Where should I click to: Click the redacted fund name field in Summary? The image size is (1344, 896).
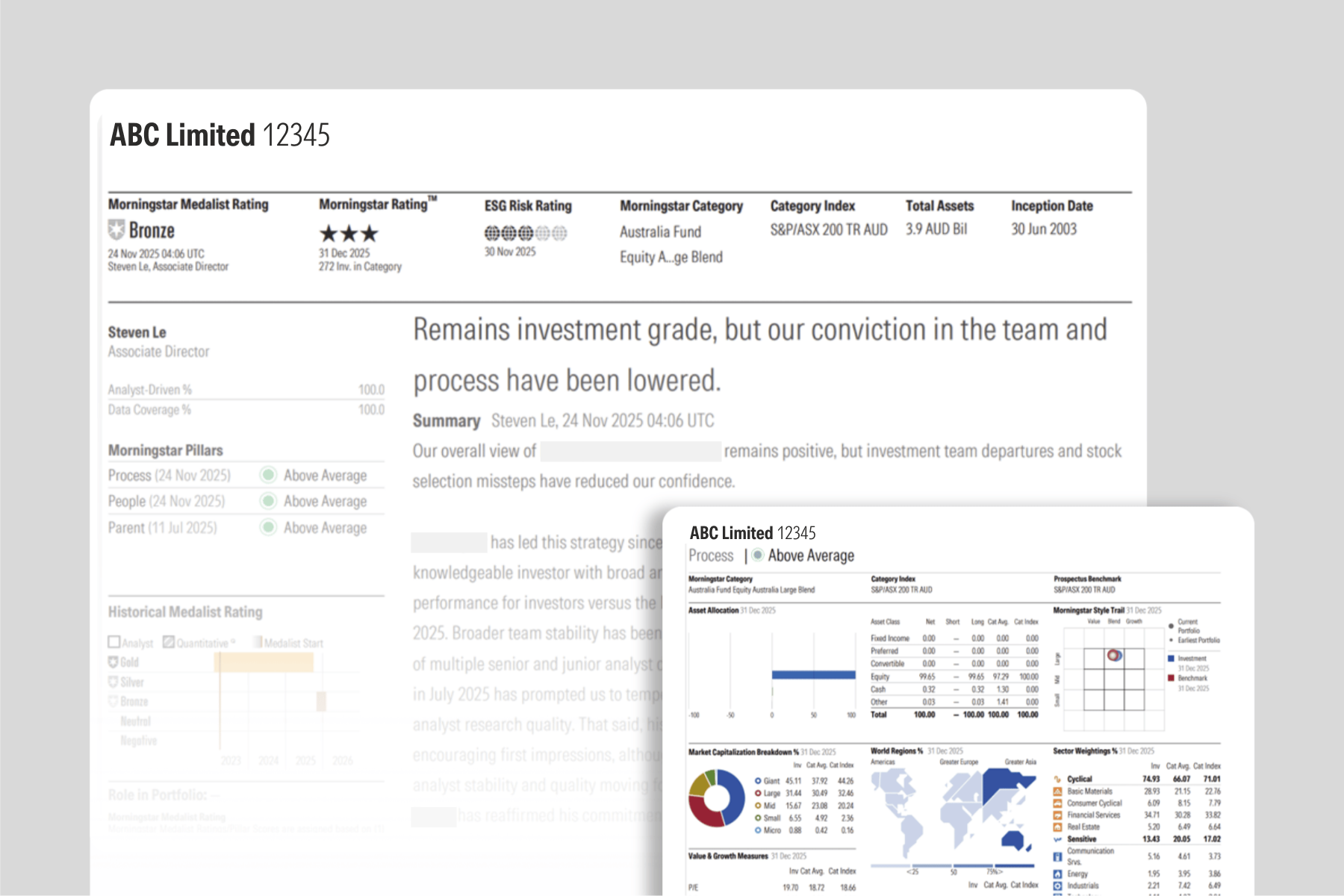click(631, 451)
